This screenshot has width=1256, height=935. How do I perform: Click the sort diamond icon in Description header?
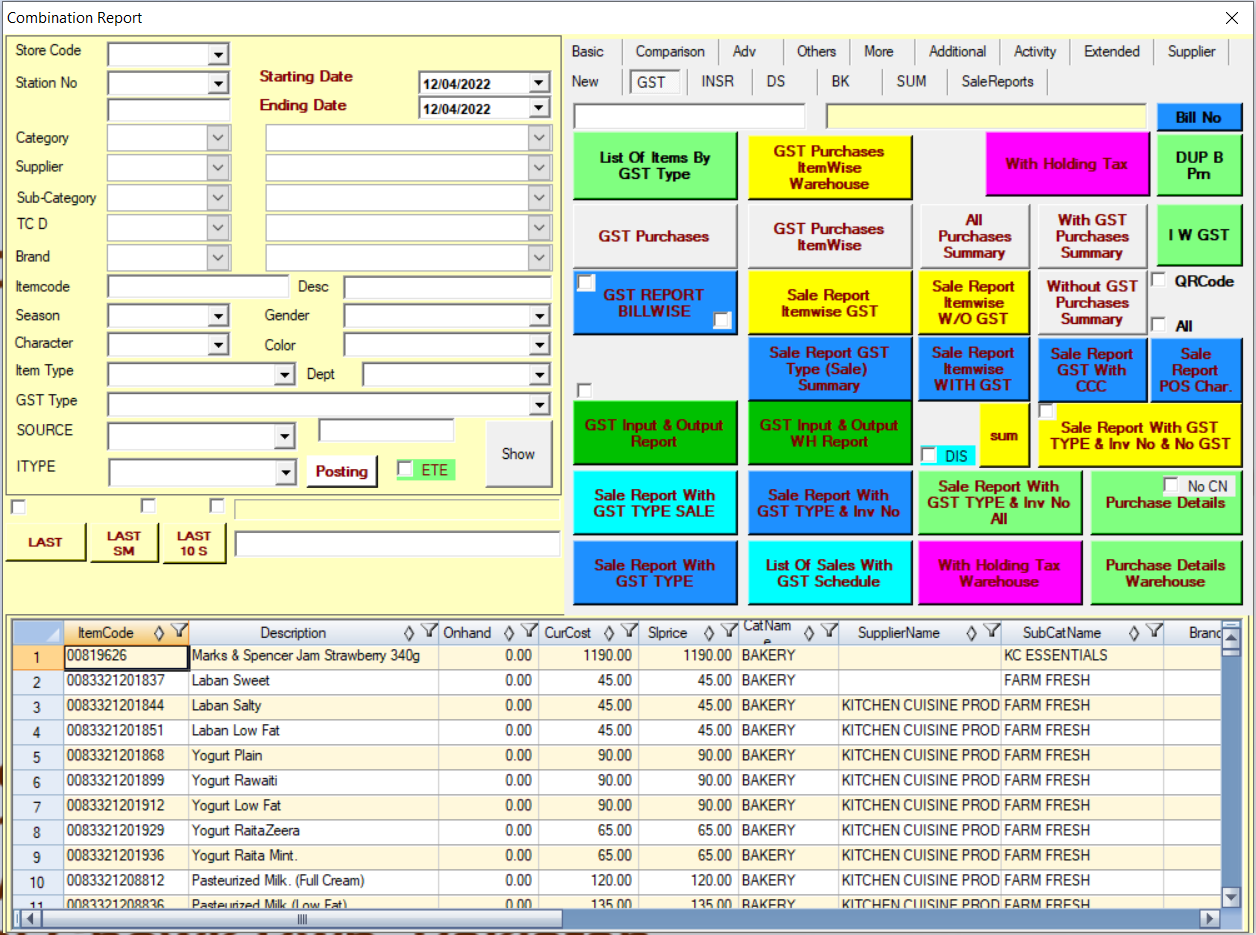(408, 632)
